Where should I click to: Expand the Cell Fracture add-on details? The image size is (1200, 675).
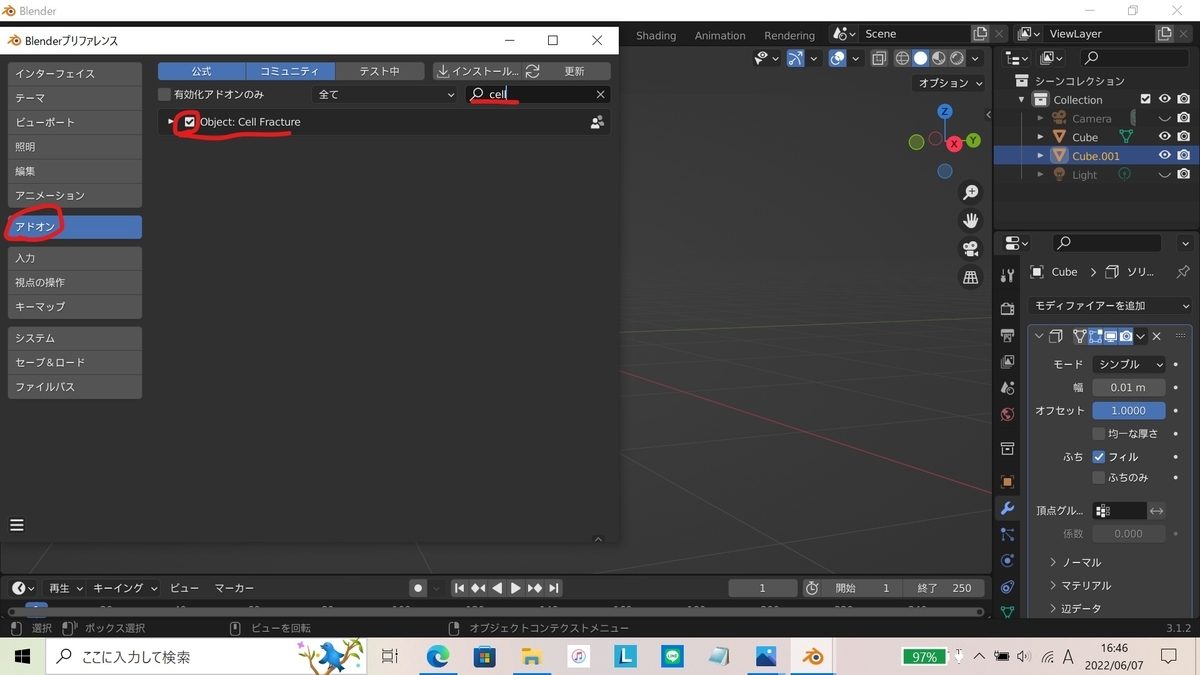point(171,122)
